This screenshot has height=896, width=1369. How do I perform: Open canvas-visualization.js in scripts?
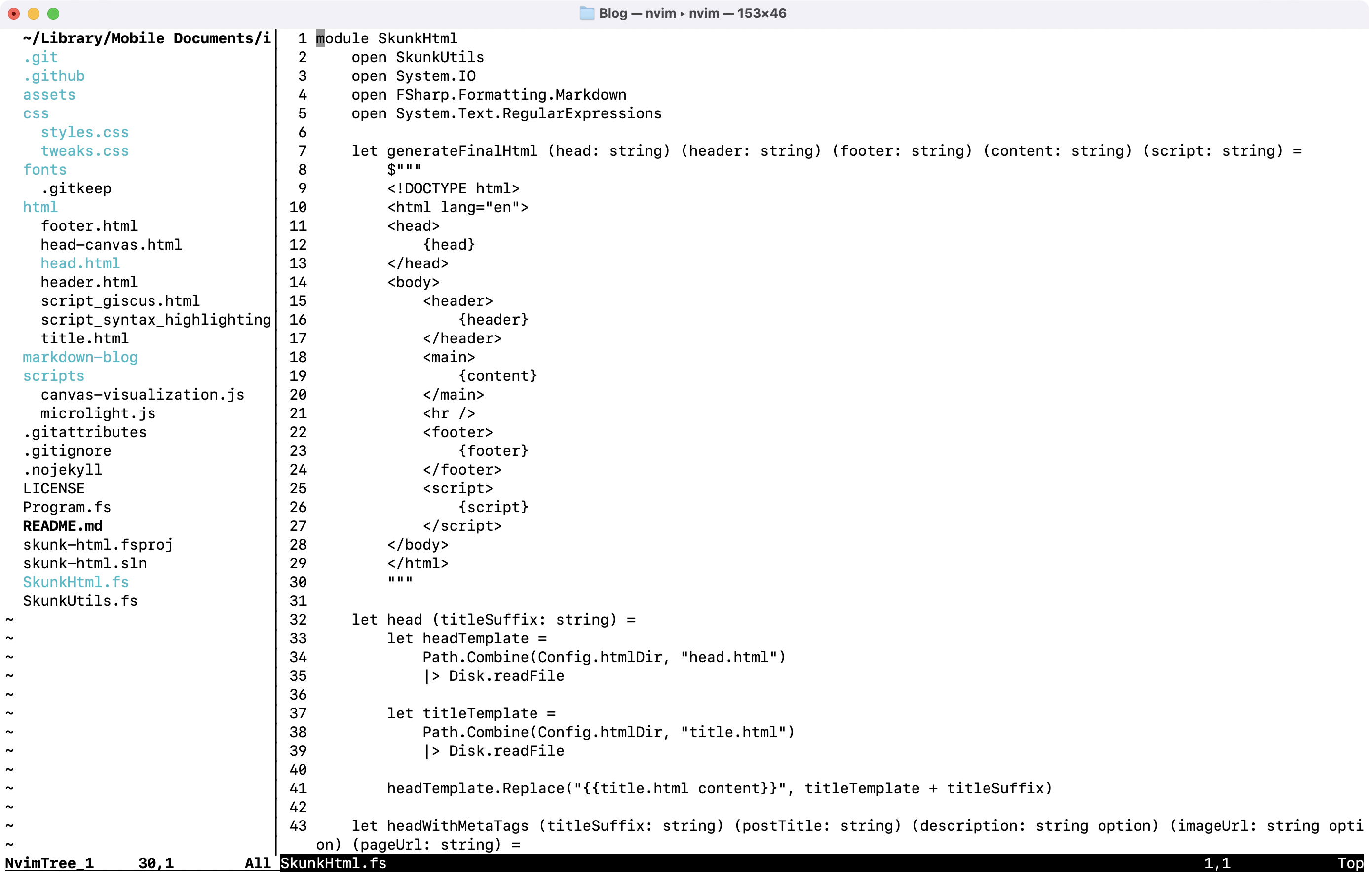click(142, 395)
